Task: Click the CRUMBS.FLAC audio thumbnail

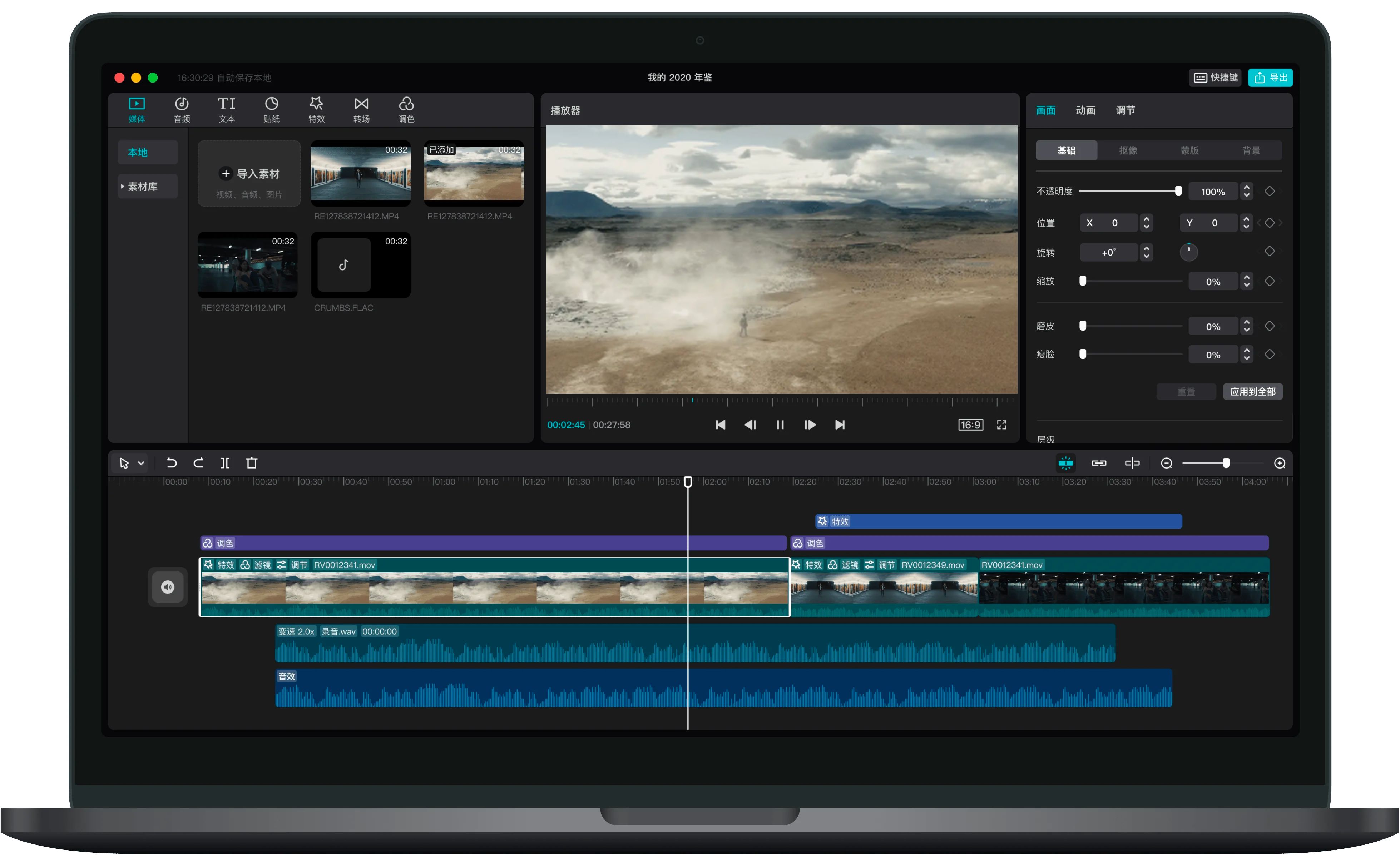Action: tap(360, 264)
